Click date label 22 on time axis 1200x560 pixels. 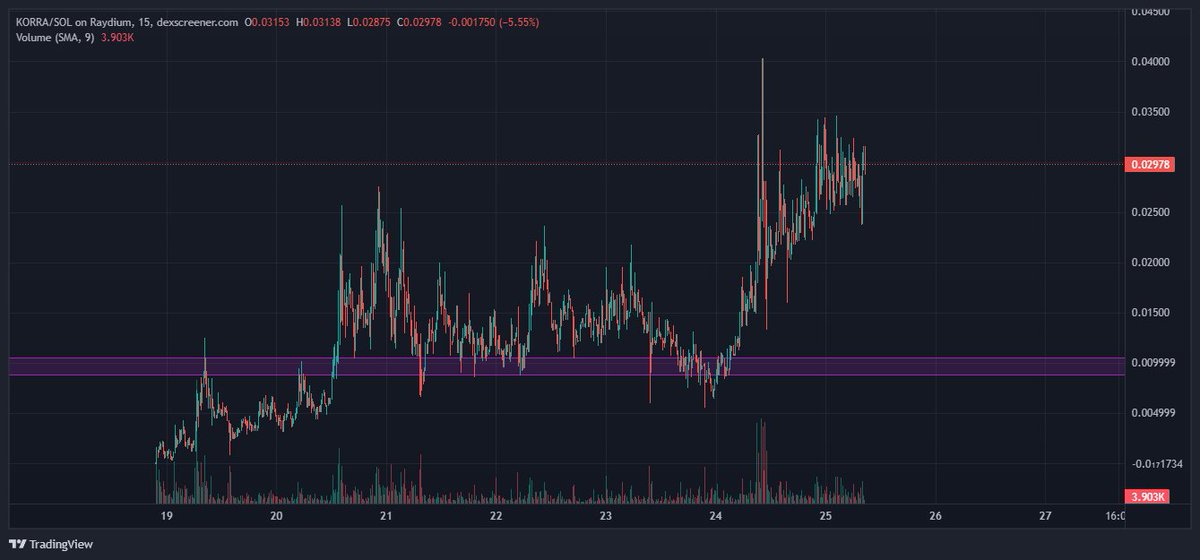(496, 516)
